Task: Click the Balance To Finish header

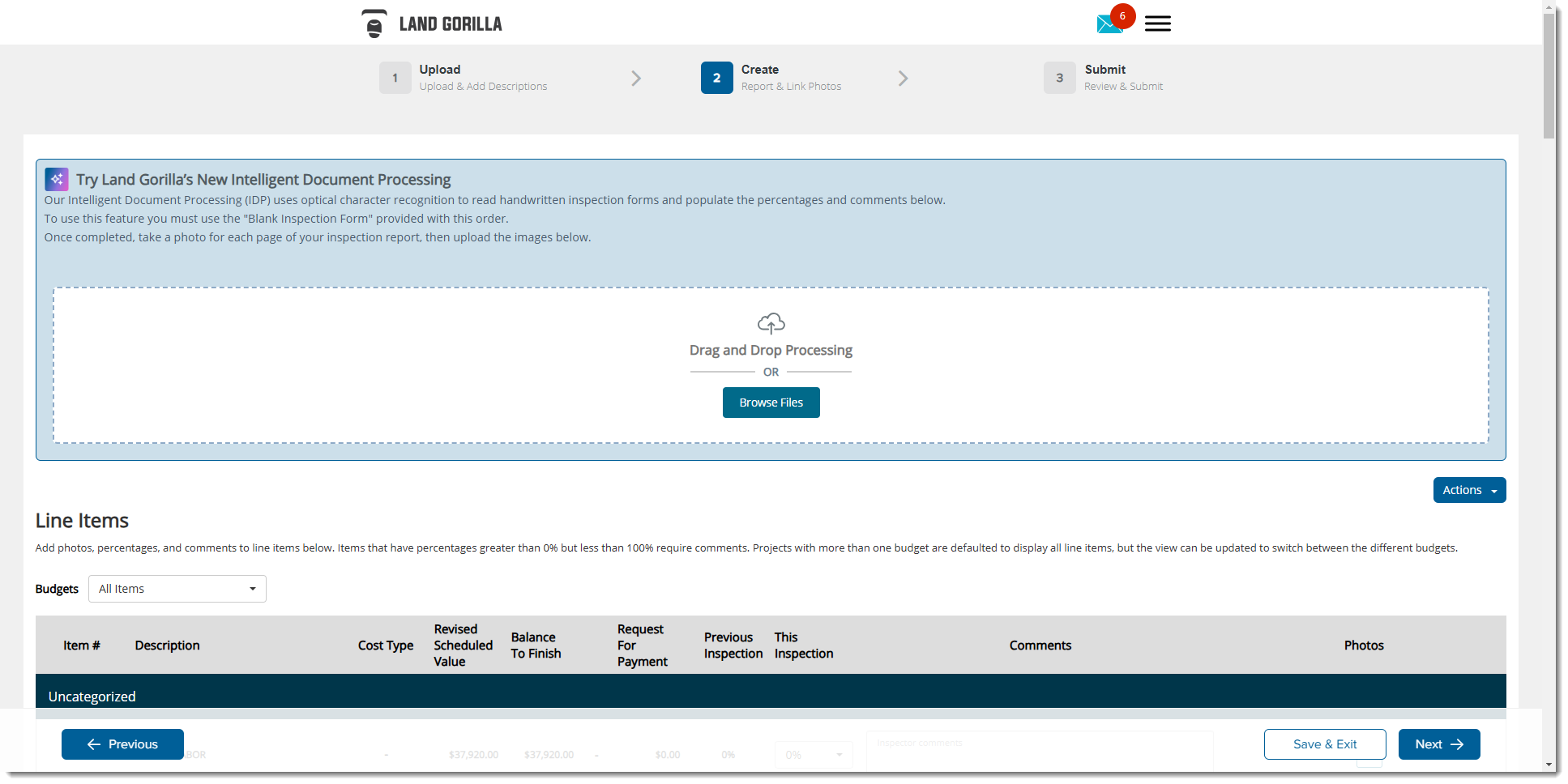Action: (536, 646)
